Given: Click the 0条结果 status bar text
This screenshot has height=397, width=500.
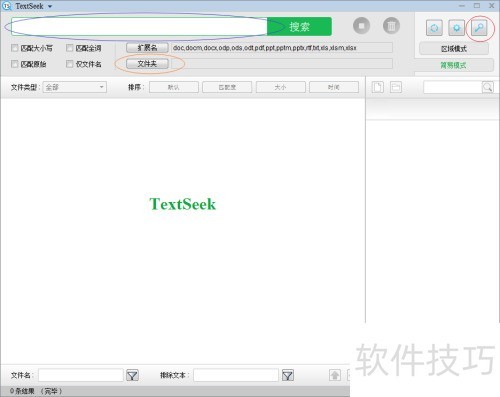Looking at the screenshot, I should [x=36, y=391].
